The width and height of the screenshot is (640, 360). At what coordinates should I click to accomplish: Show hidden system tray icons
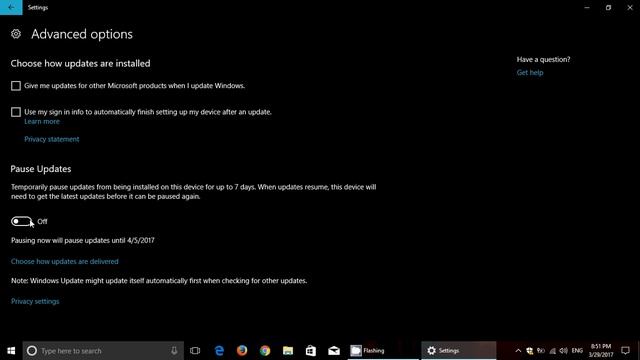pos(518,351)
